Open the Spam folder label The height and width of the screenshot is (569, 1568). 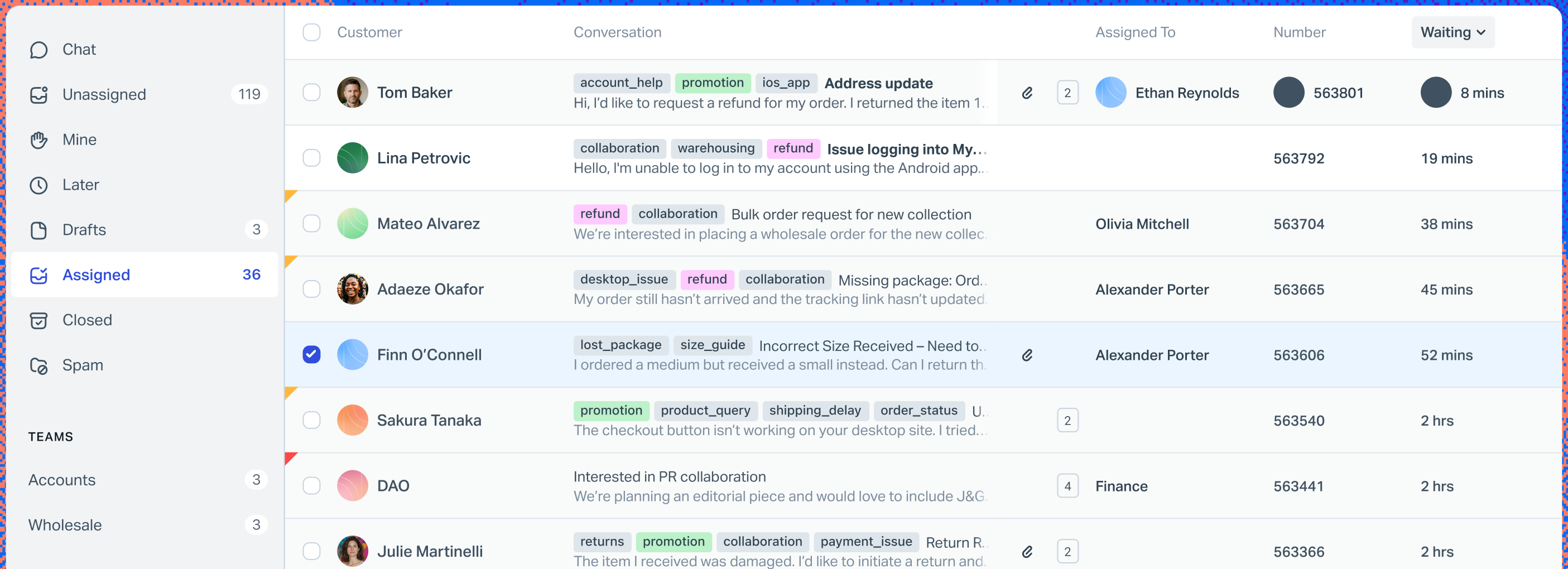[x=83, y=365]
